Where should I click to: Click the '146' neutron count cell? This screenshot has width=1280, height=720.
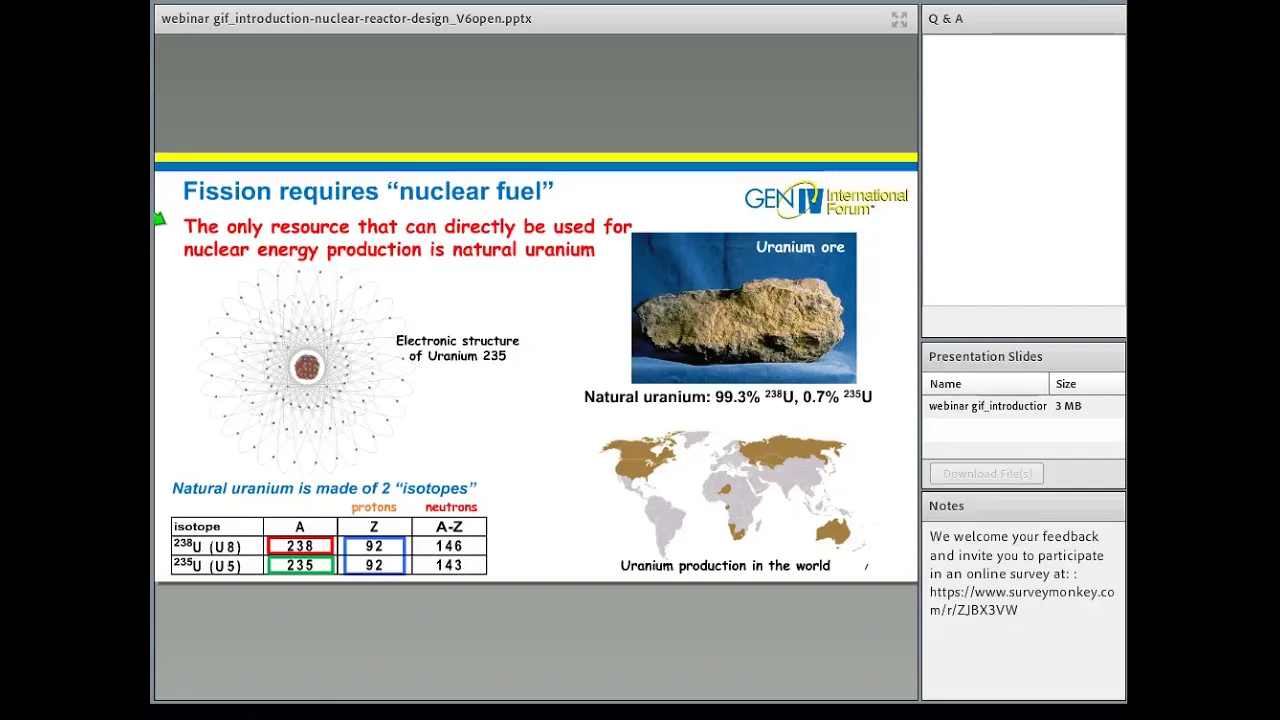pyautogui.click(x=449, y=547)
